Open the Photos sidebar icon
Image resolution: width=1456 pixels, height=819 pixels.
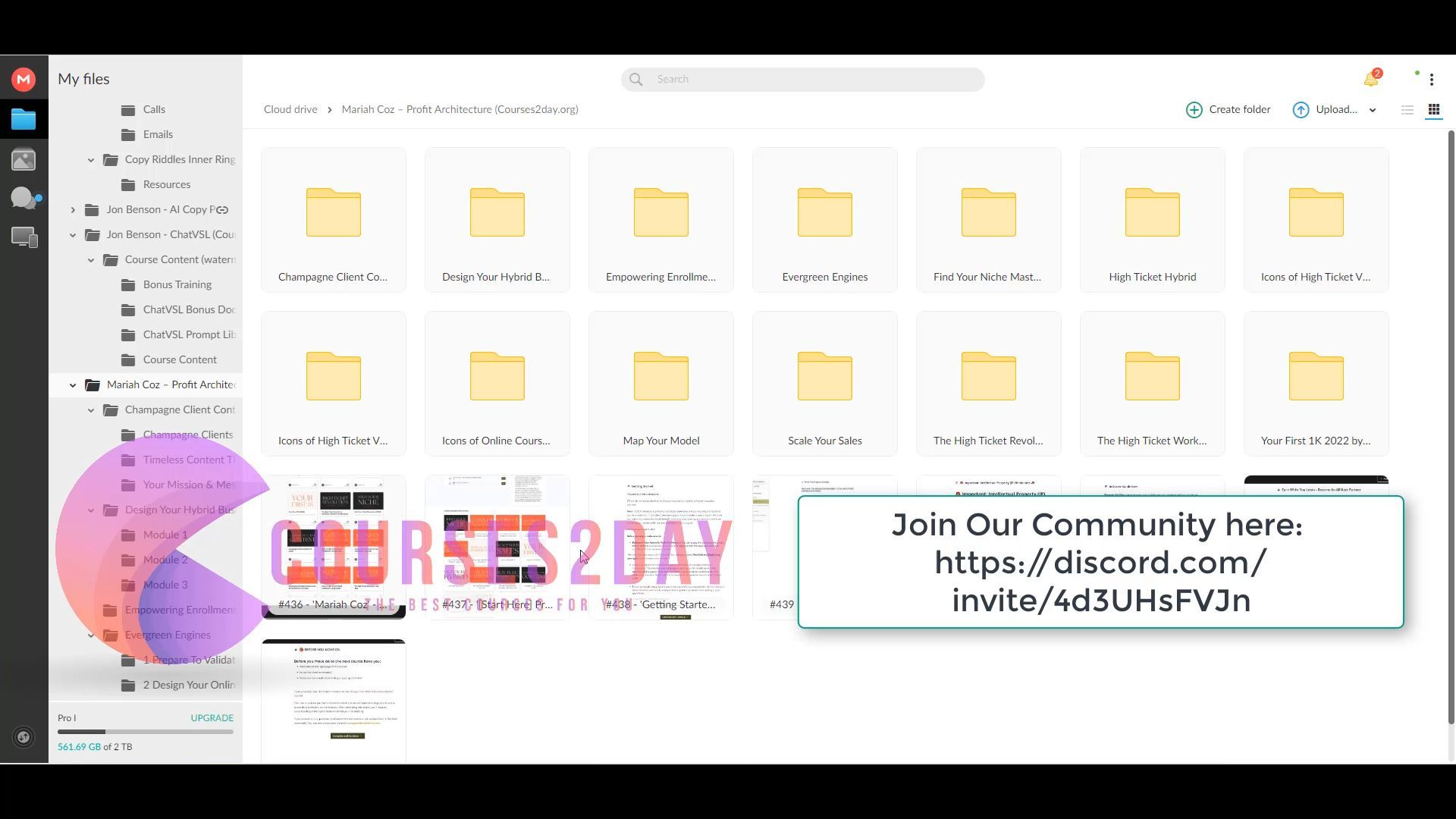click(24, 160)
